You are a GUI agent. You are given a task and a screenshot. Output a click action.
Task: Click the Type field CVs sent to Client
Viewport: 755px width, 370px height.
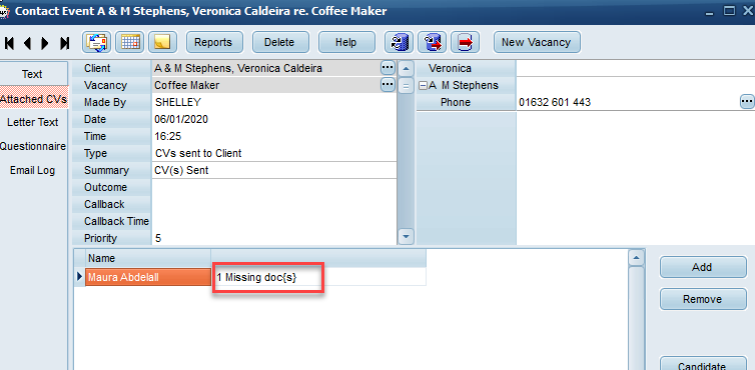pyautogui.click(x=274, y=153)
